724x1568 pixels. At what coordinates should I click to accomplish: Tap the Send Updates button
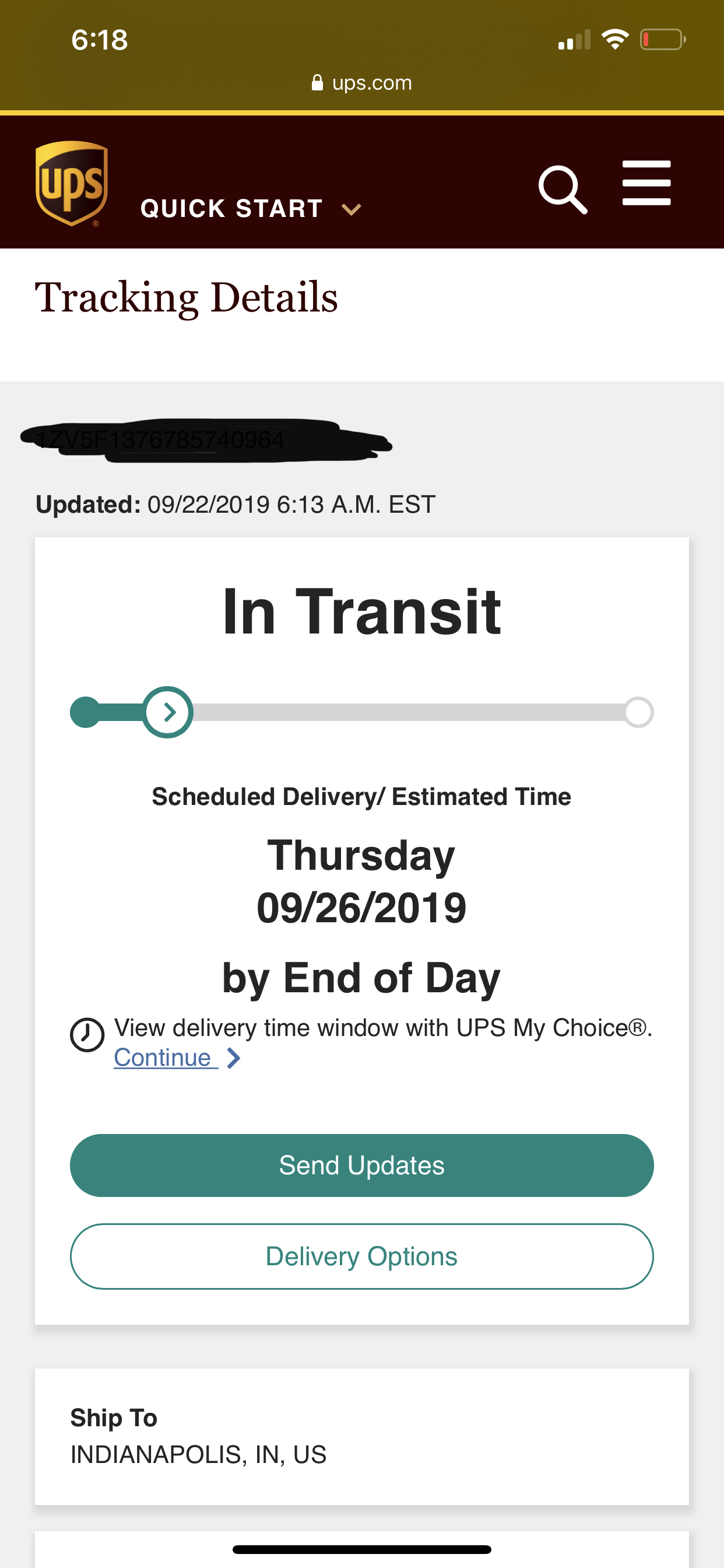(x=362, y=1165)
